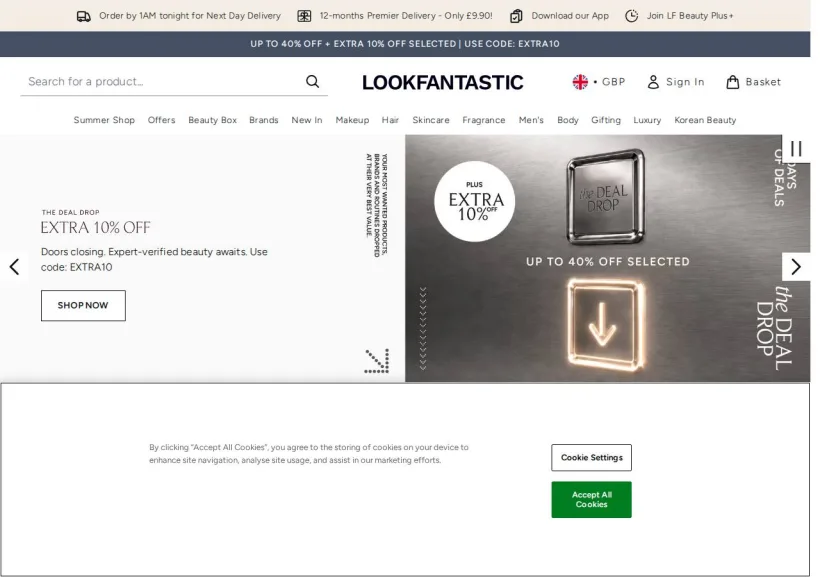Click the UK flag icon

(580, 82)
